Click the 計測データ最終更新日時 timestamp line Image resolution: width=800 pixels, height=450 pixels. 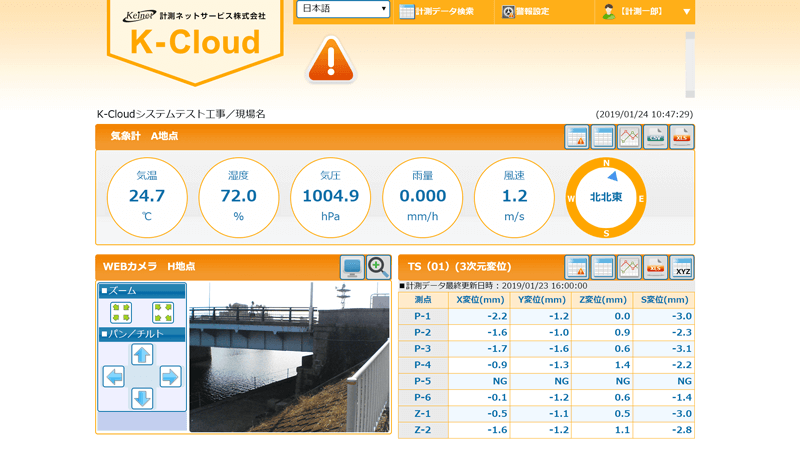click(493, 286)
